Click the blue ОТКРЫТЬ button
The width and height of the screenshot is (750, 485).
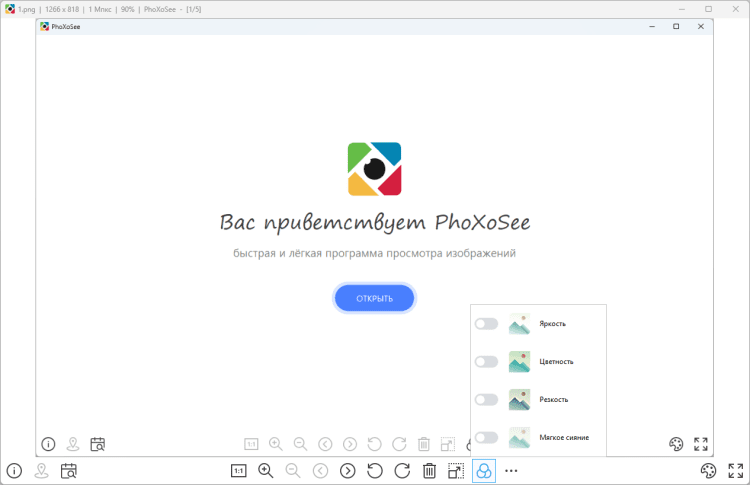(x=374, y=298)
